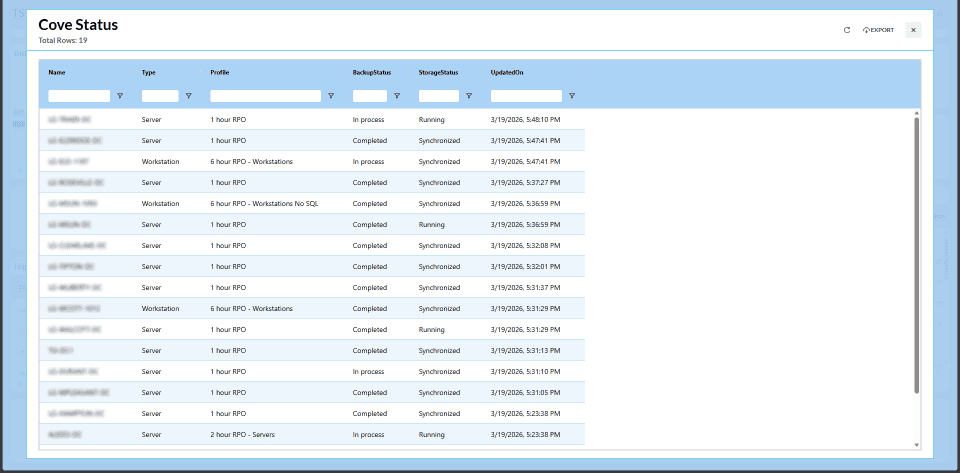The width and height of the screenshot is (960, 473).
Task: Open the UpdatedOn column filter icon
Action: pos(572,96)
